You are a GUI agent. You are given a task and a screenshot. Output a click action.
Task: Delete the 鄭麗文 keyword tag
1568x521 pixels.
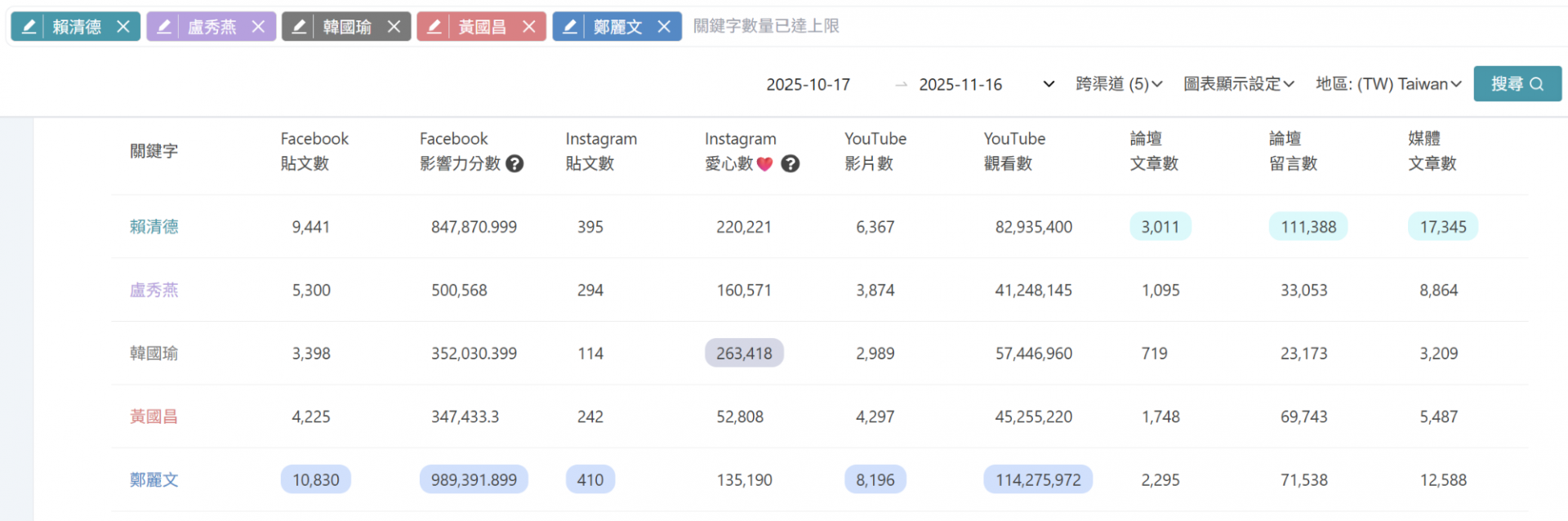point(664,27)
